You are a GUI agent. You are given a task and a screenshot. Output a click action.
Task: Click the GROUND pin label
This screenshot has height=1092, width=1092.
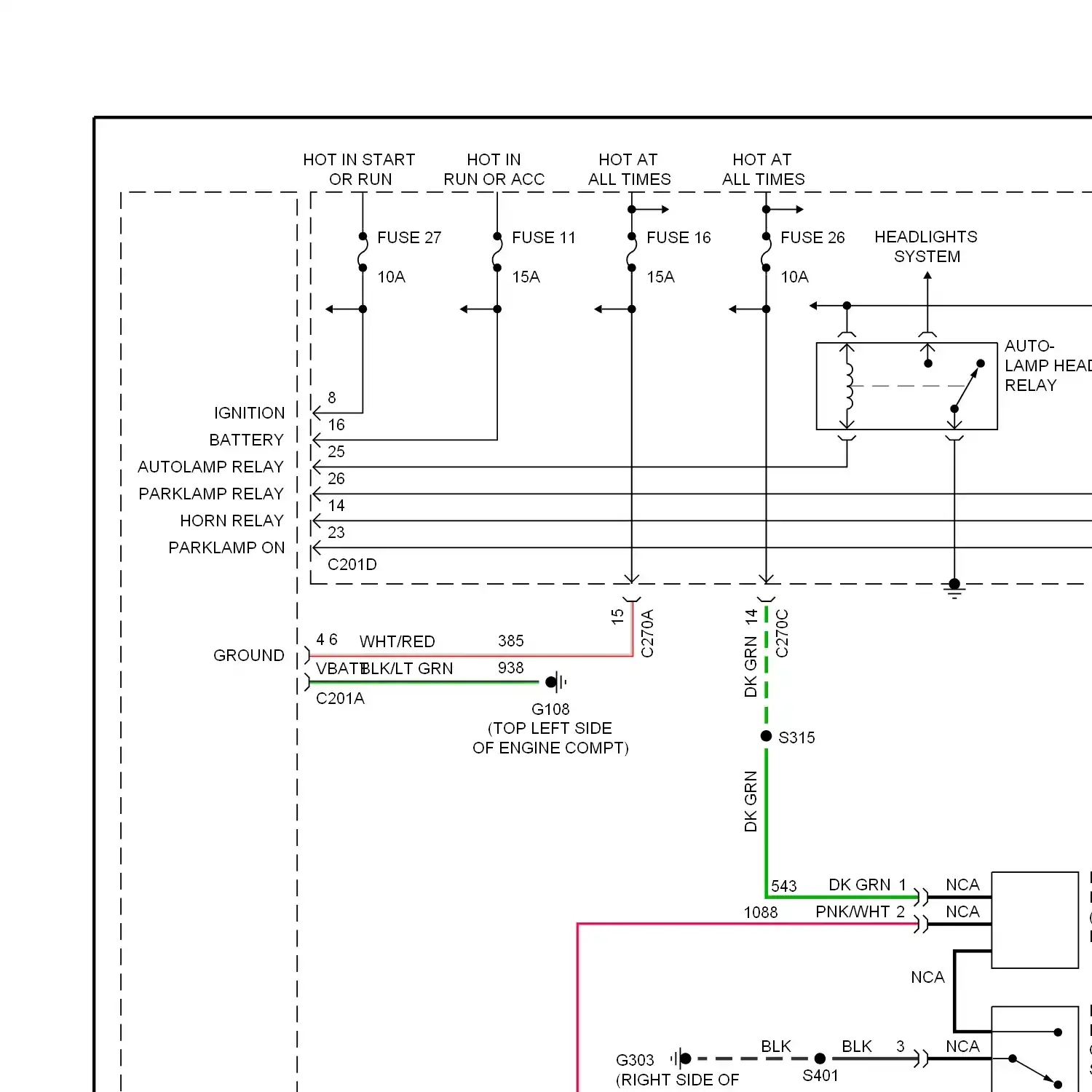tap(249, 656)
